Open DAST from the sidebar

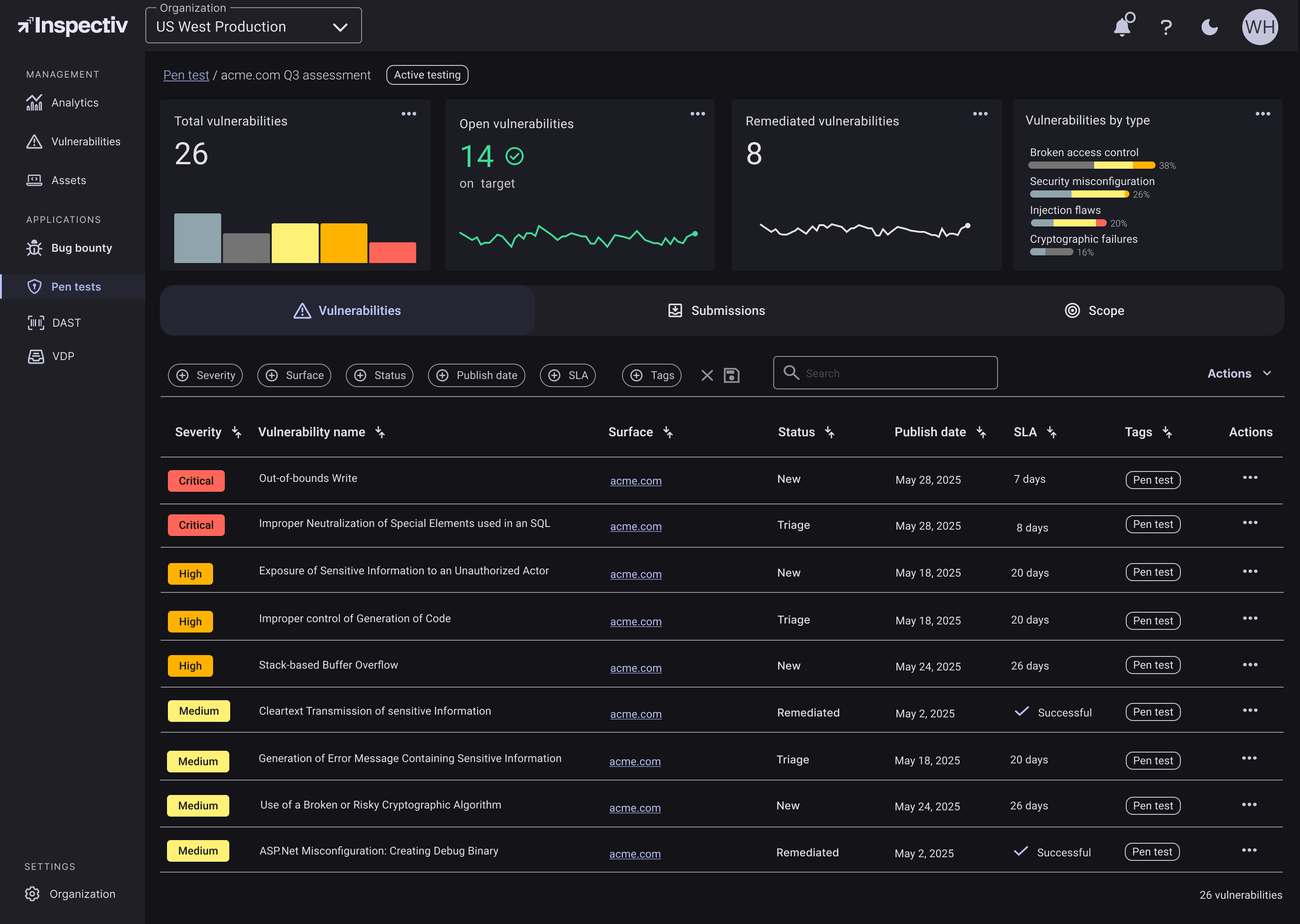[x=66, y=323]
